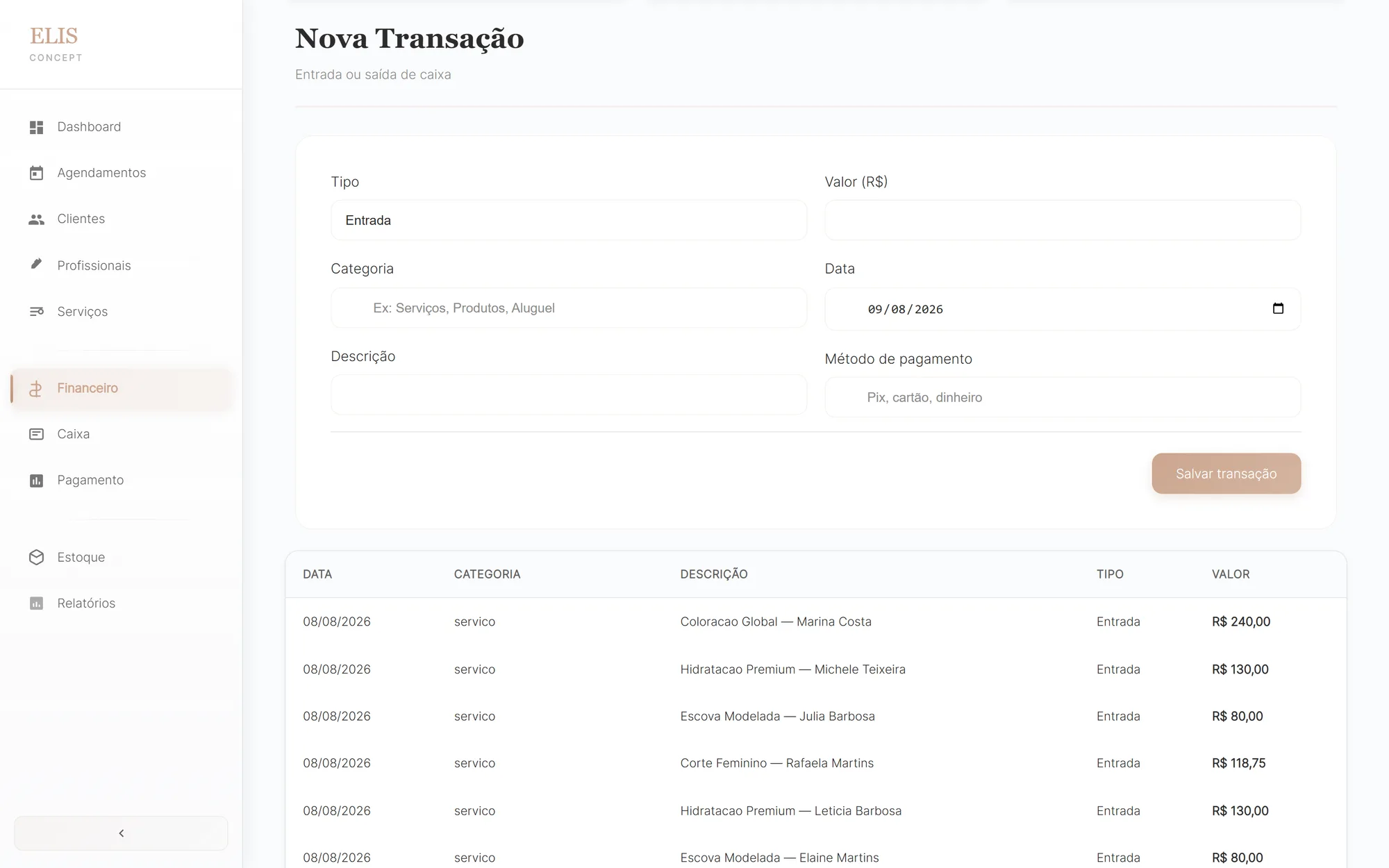Click the TIPO column header
The height and width of the screenshot is (868, 1389).
point(1110,574)
